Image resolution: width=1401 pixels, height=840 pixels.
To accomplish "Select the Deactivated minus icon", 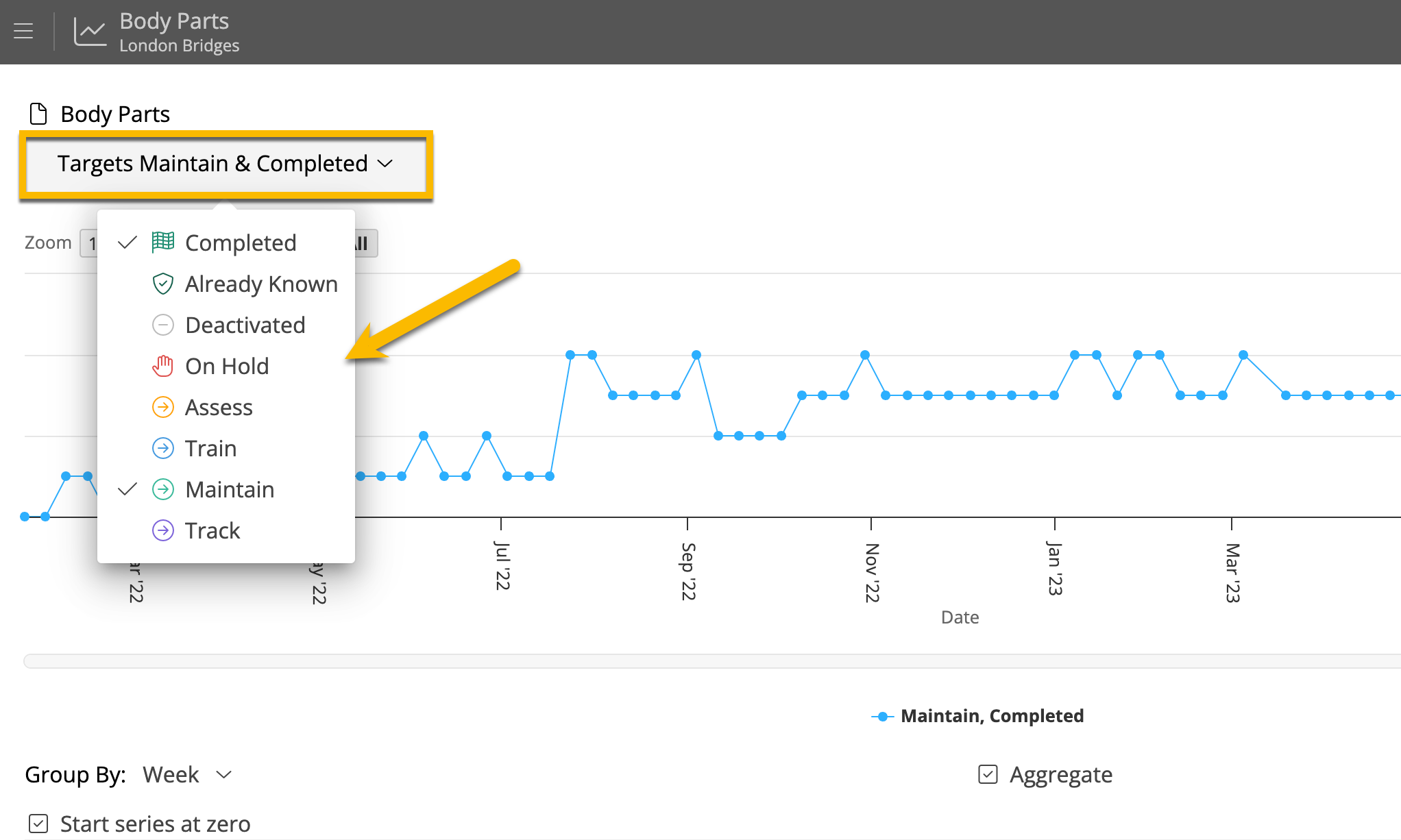I will (x=162, y=325).
